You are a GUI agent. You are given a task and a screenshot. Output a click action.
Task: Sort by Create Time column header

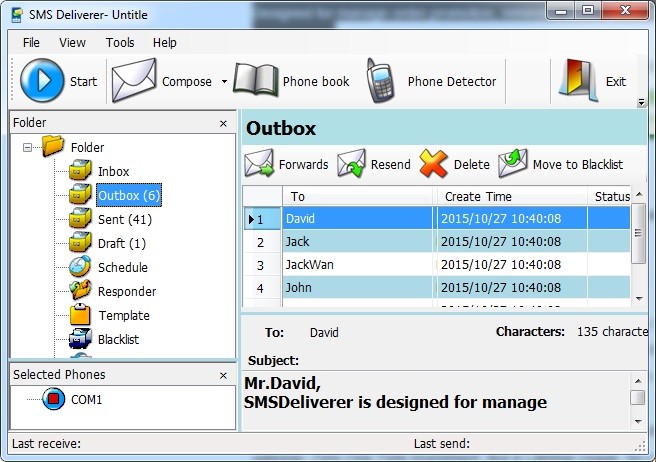tap(476, 197)
